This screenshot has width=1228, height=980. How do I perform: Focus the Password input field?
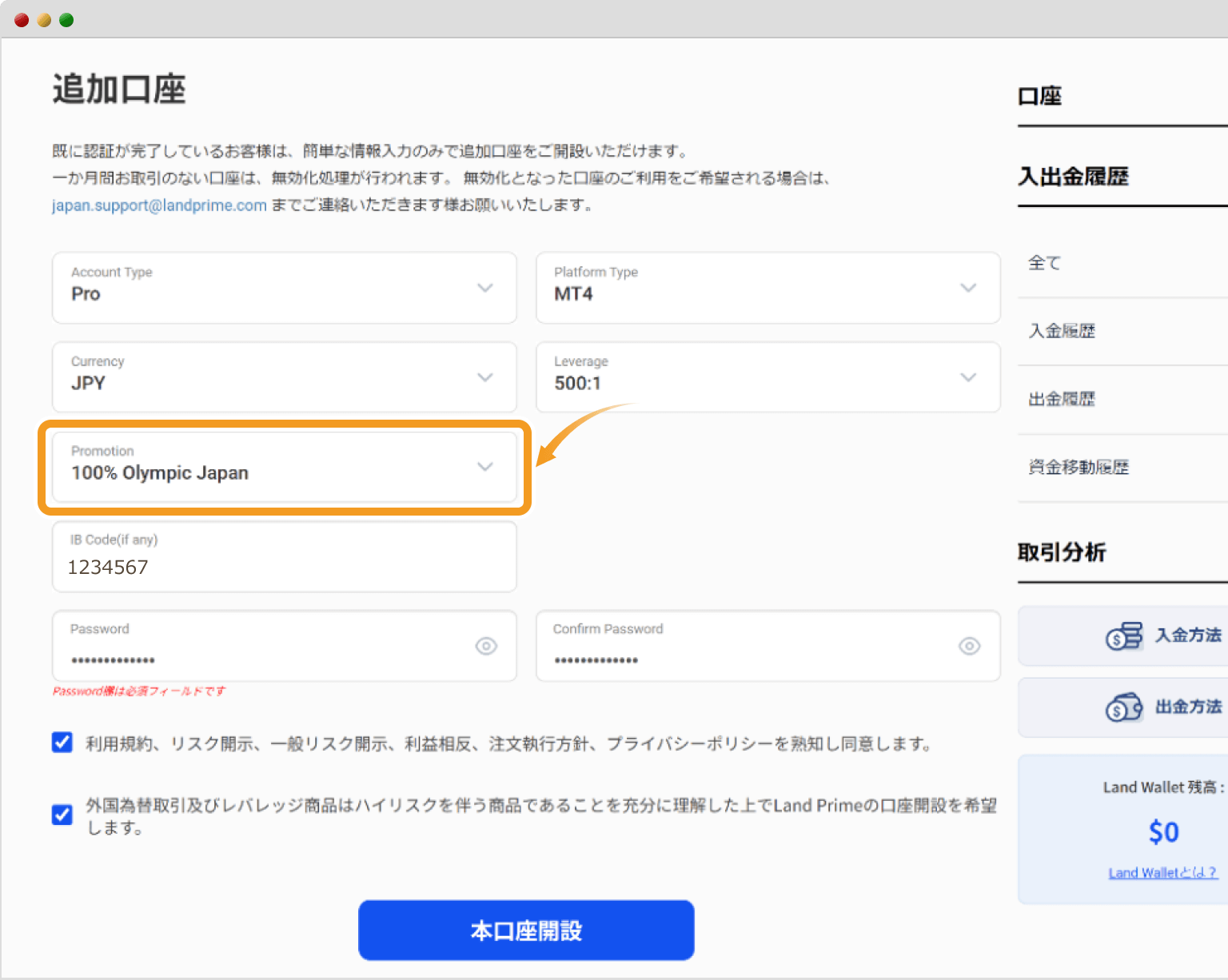click(x=284, y=646)
